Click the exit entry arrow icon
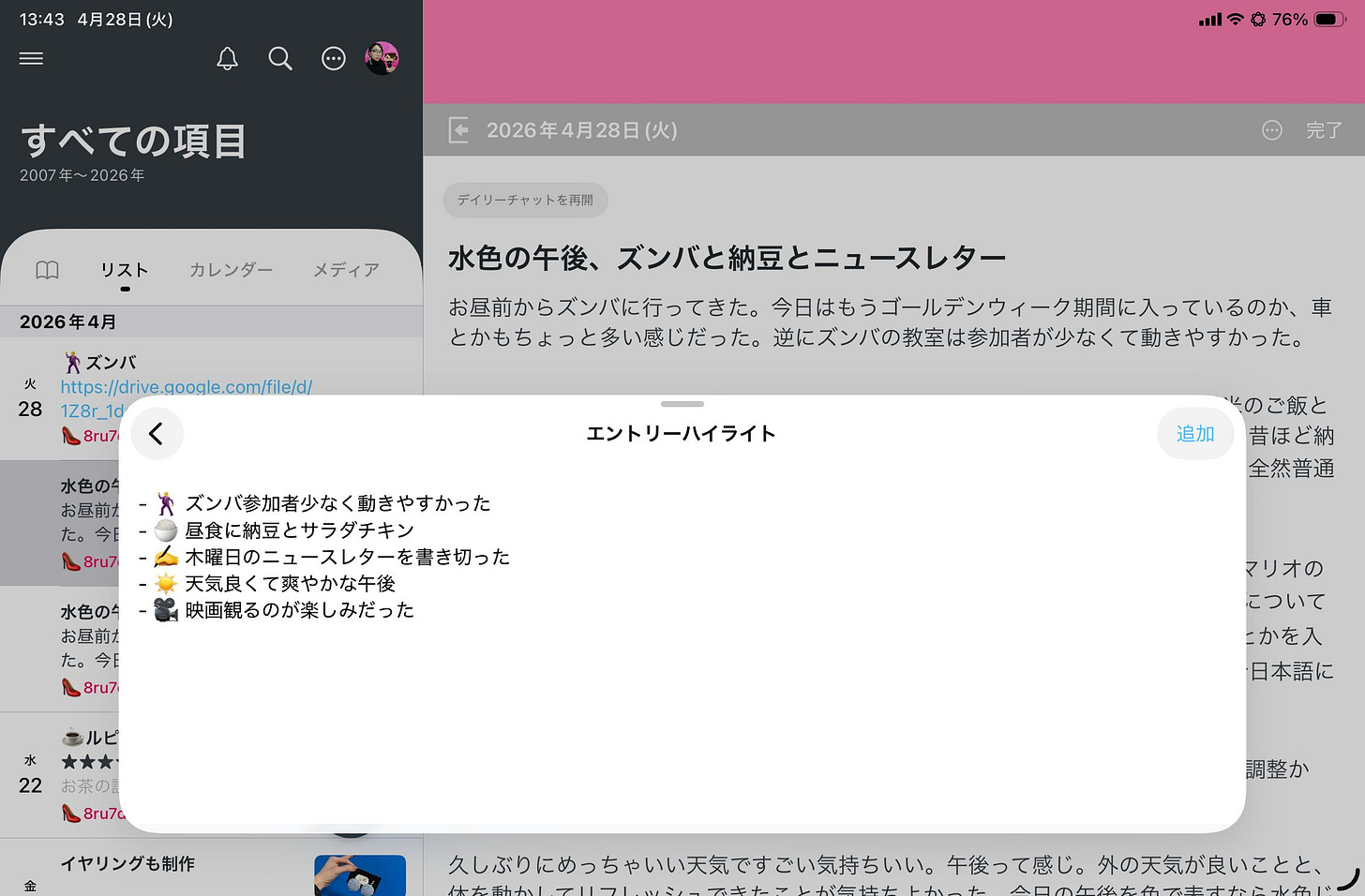1365x896 pixels. pos(458,130)
